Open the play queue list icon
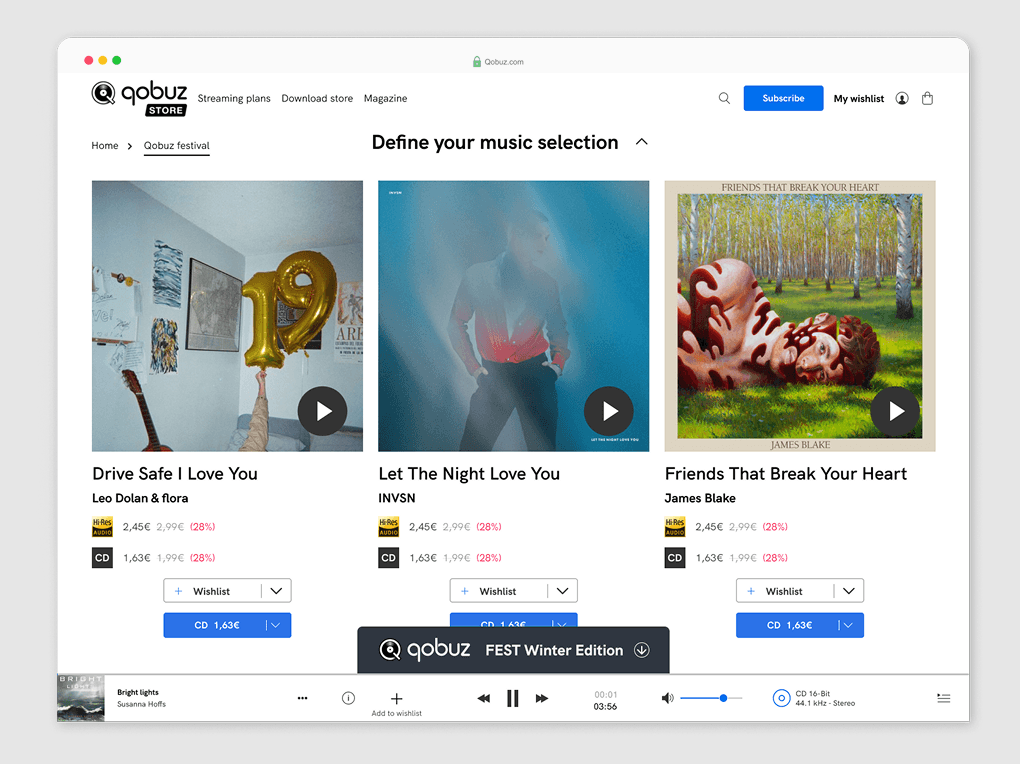The width and height of the screenshot is (1020, 764). [943, 698]
